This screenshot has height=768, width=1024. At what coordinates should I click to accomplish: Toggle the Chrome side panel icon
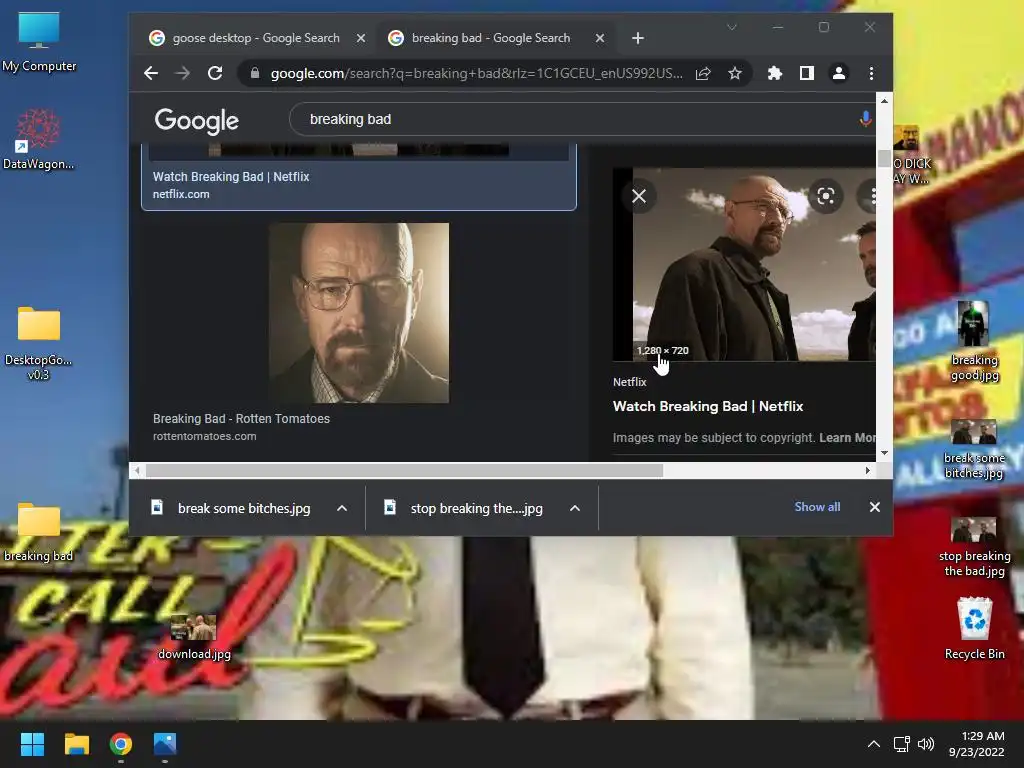807,73
